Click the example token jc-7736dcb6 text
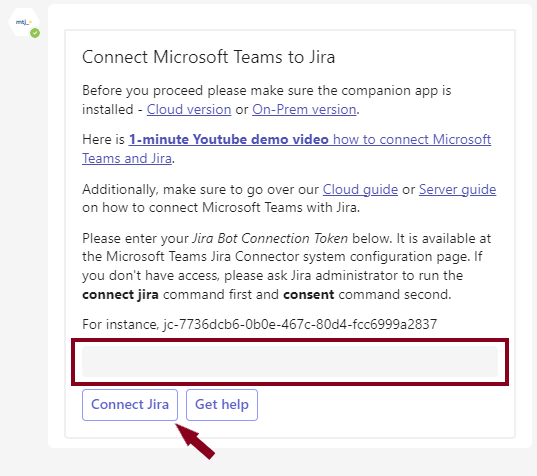Screen dimensions: 537x476 point(300,324)
